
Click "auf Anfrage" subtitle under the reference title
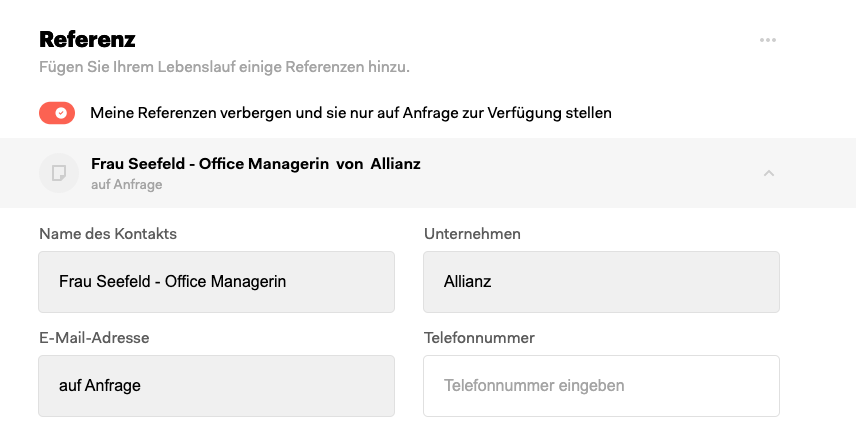click(126, 184)
